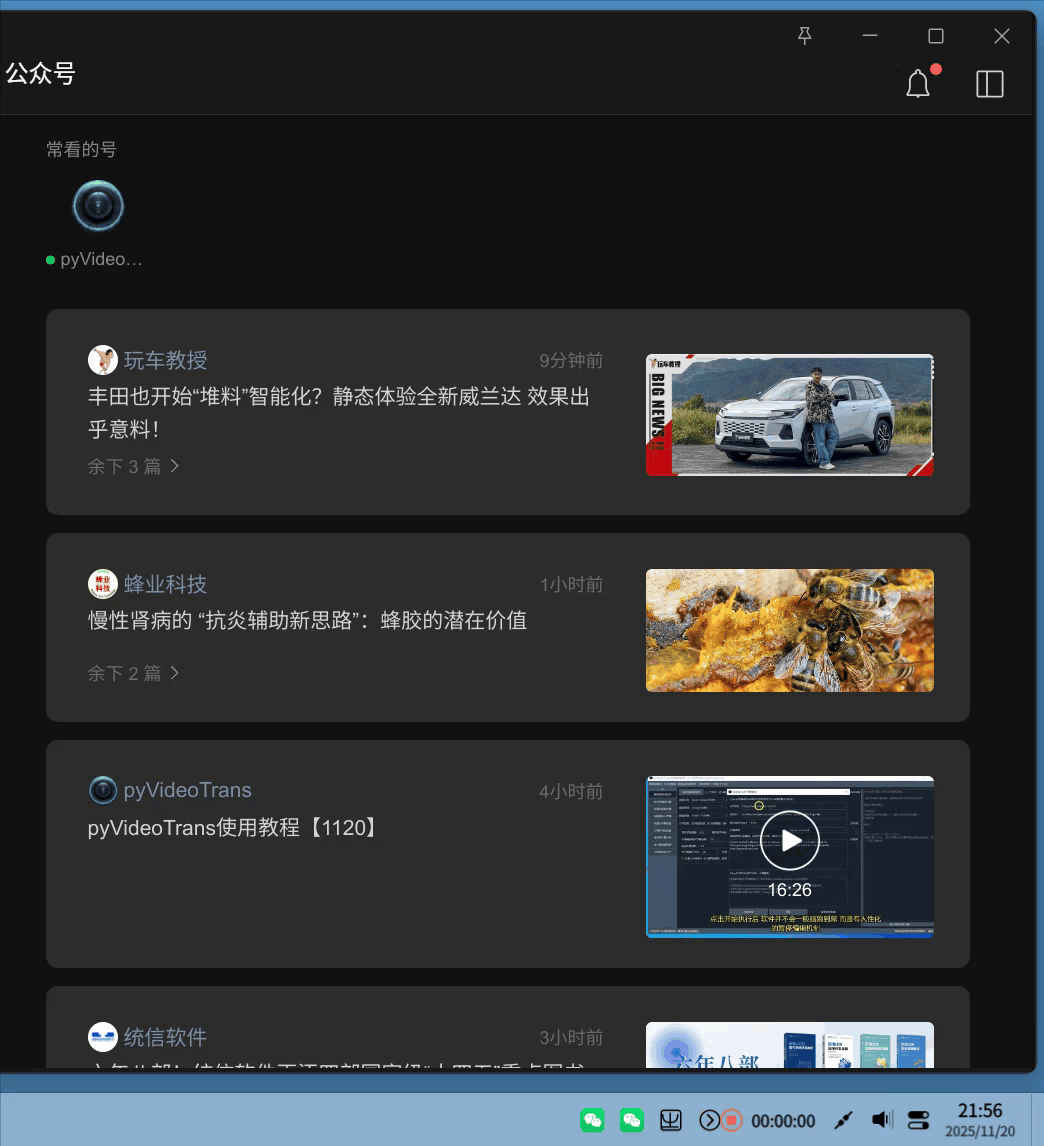This screenshot has height=1146, width=1044.
Task: Click the 玩车教授 account avatar
Action: point(102,360)
